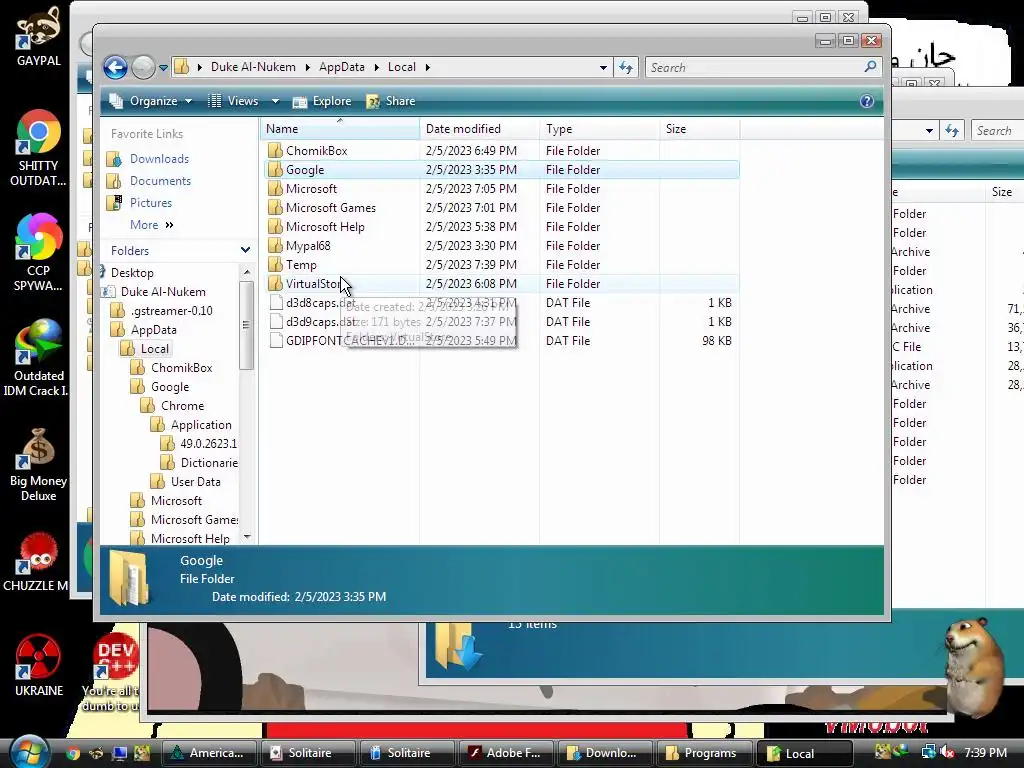Select the d3d9caps.dat file icon
Viewport: 1024px width, 768px height.
tap(276, 322)
